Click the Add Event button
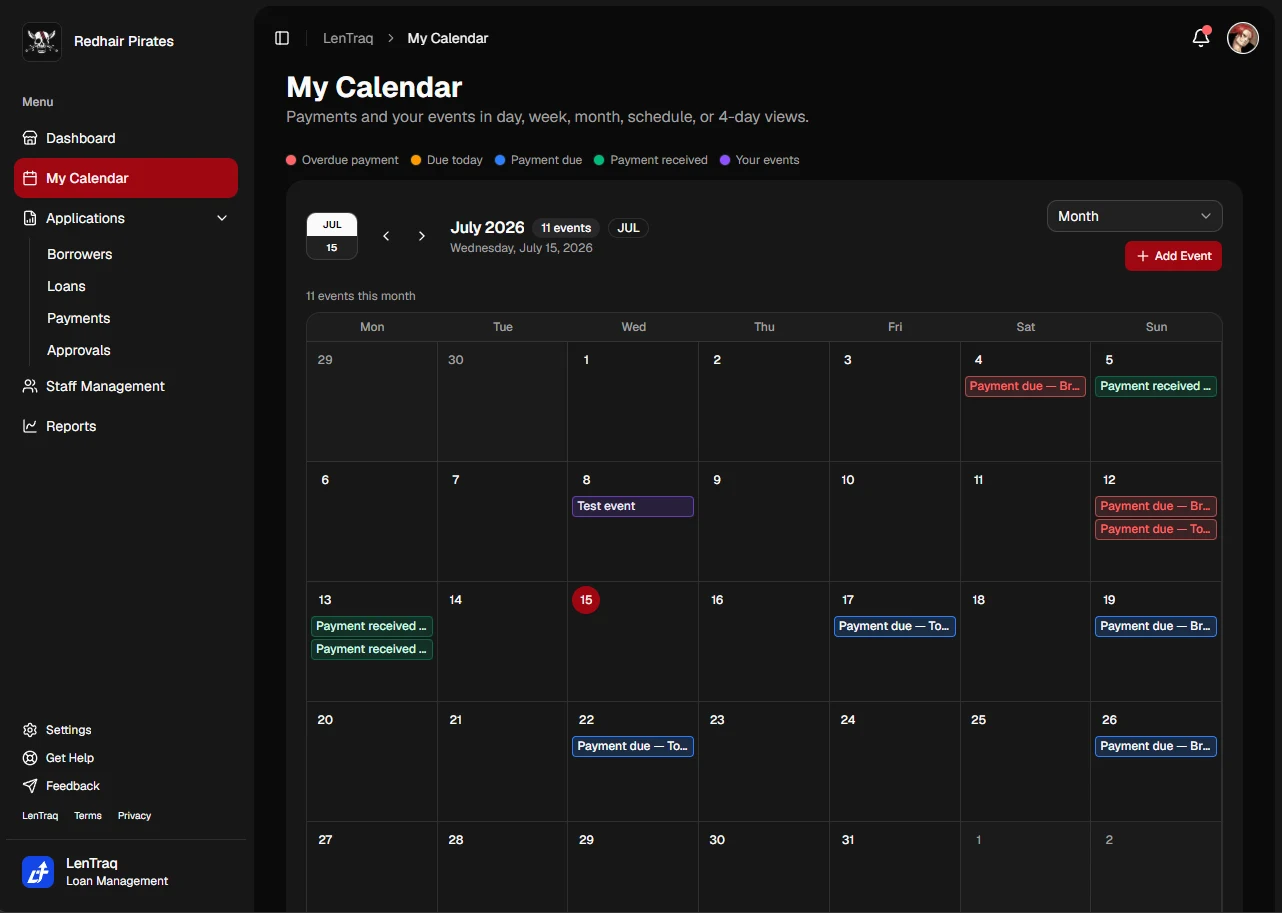This screenshot has width=1282, height=913. click(1173, 256)
